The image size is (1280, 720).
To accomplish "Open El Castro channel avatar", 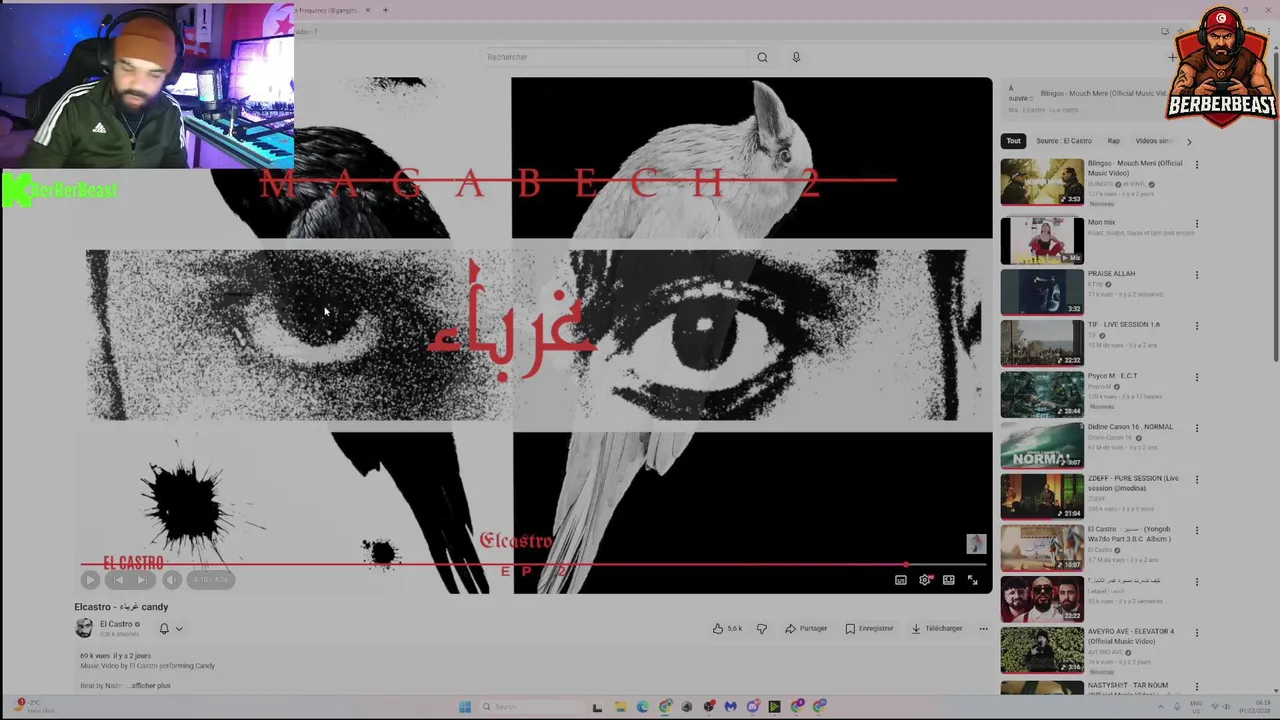I will tap(84, 628).
